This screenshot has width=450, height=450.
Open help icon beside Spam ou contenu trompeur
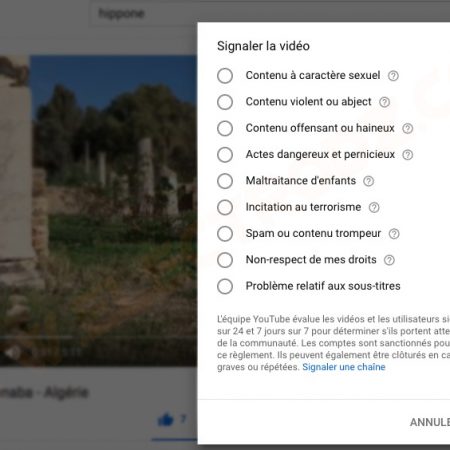(x=394, y=234)
